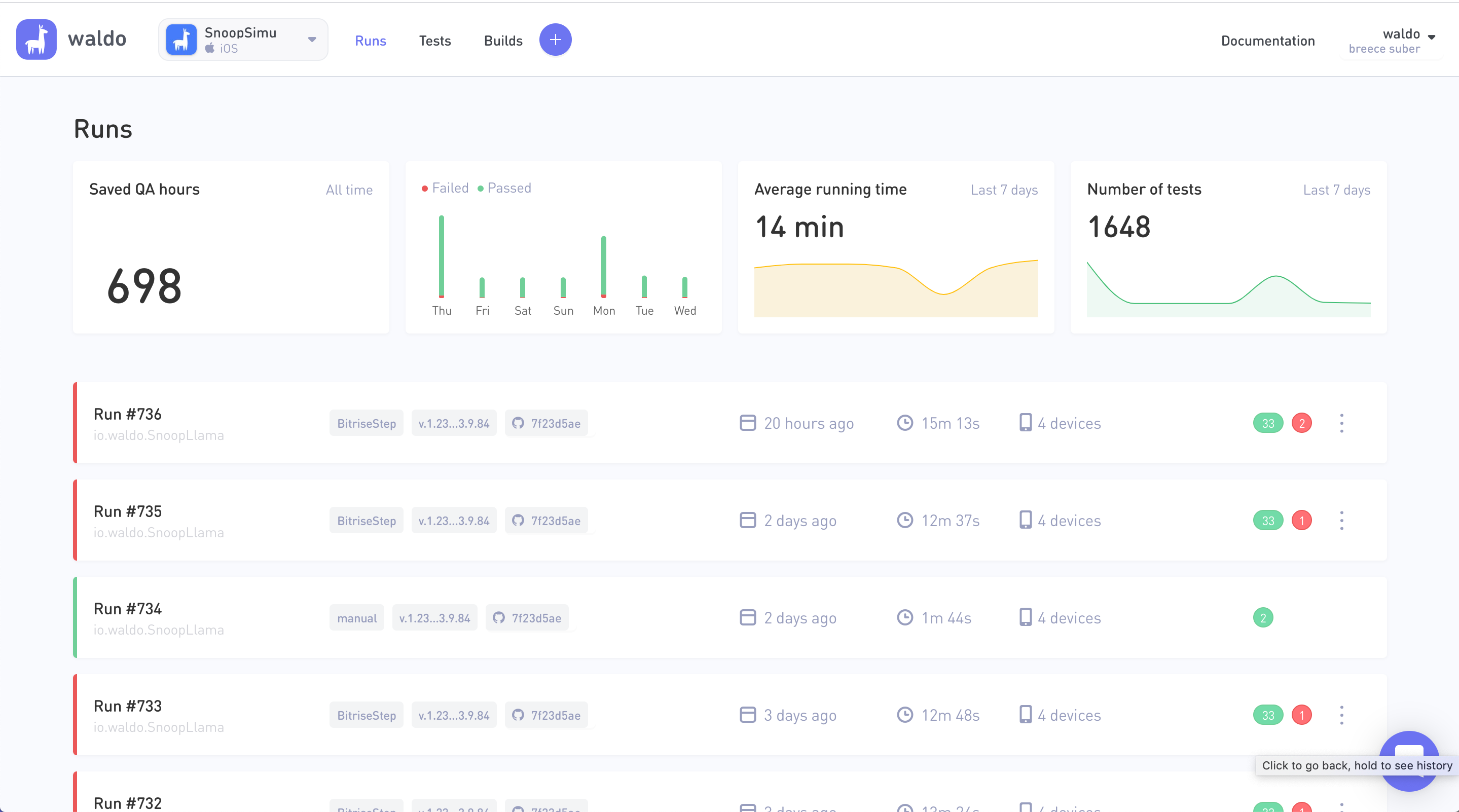This screenshot has width=1459, height=812.
Task: Open the Documentation link
Action: (x=1267, y=41)
